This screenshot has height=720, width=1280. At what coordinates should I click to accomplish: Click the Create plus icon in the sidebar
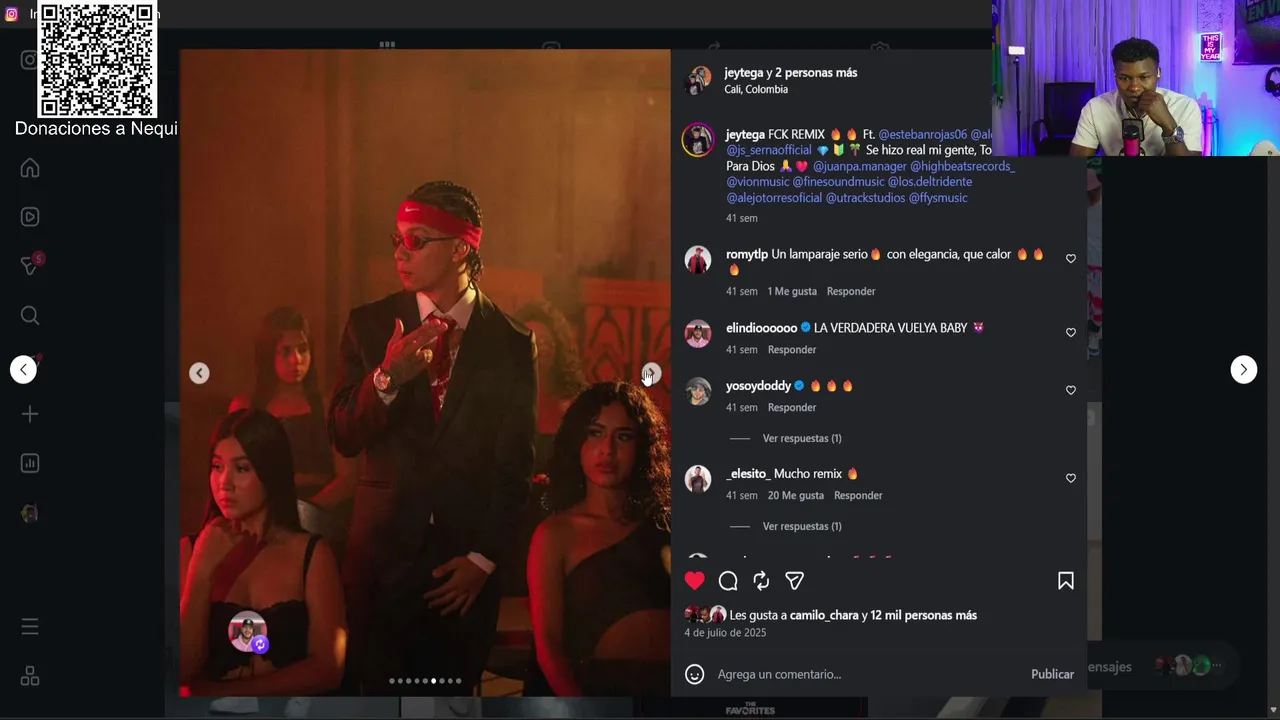30,414
